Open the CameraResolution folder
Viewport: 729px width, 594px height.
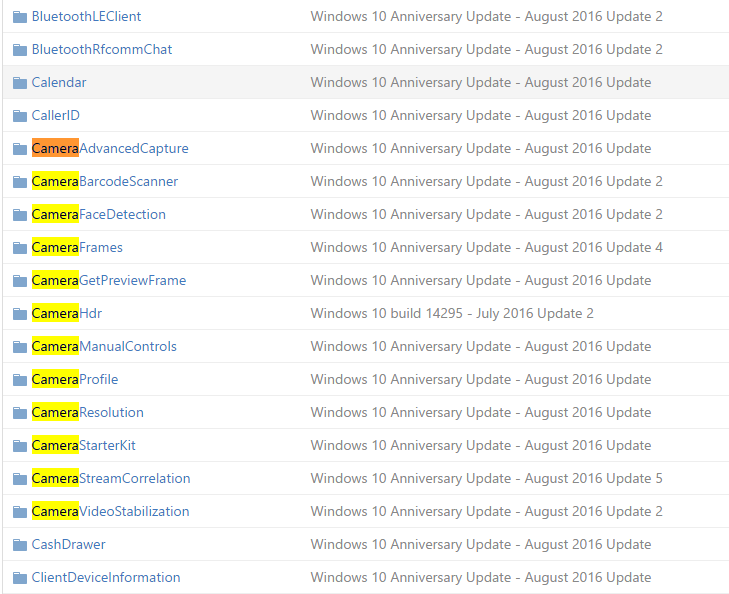(88, 413)
